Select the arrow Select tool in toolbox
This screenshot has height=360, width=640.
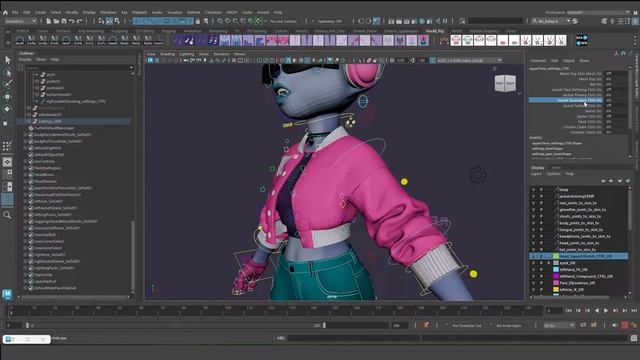coord(7,60)
